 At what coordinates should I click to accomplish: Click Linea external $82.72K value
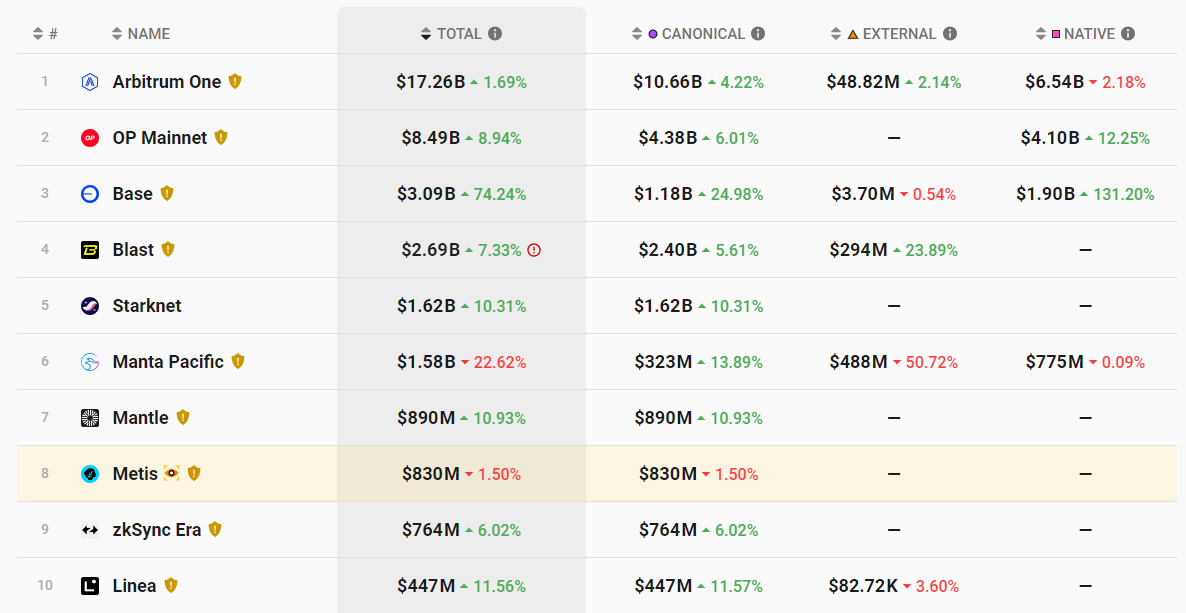[x=863, y=586]
